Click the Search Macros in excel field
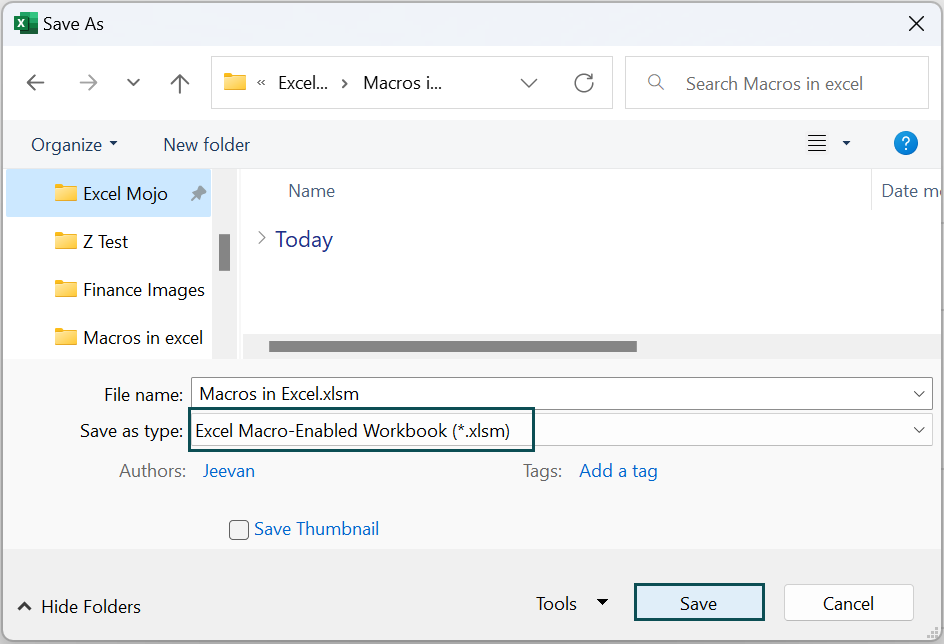This screenshot has width=944, height=644. coord(777,83)
